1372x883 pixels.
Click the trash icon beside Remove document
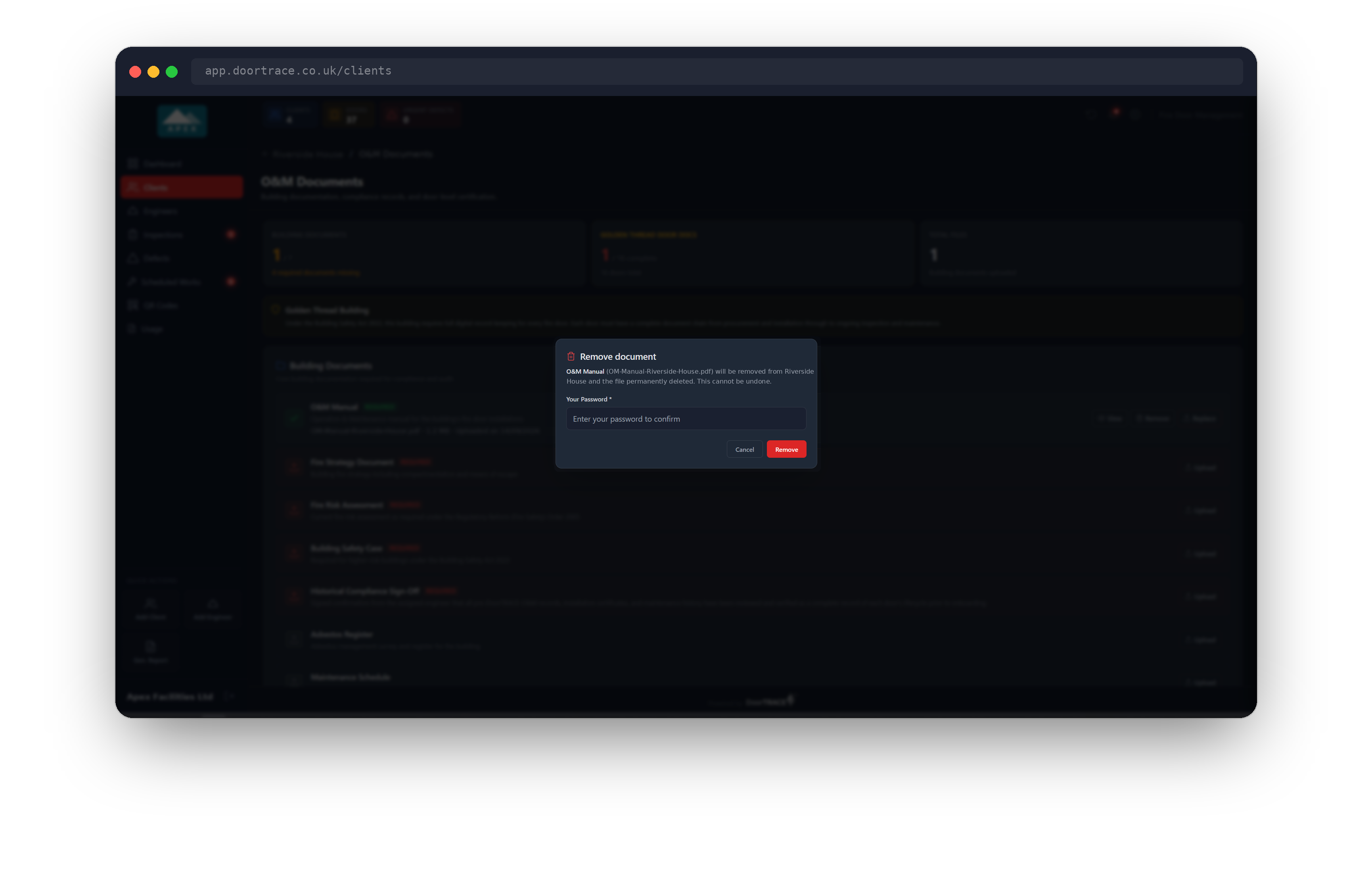(571, 357)
